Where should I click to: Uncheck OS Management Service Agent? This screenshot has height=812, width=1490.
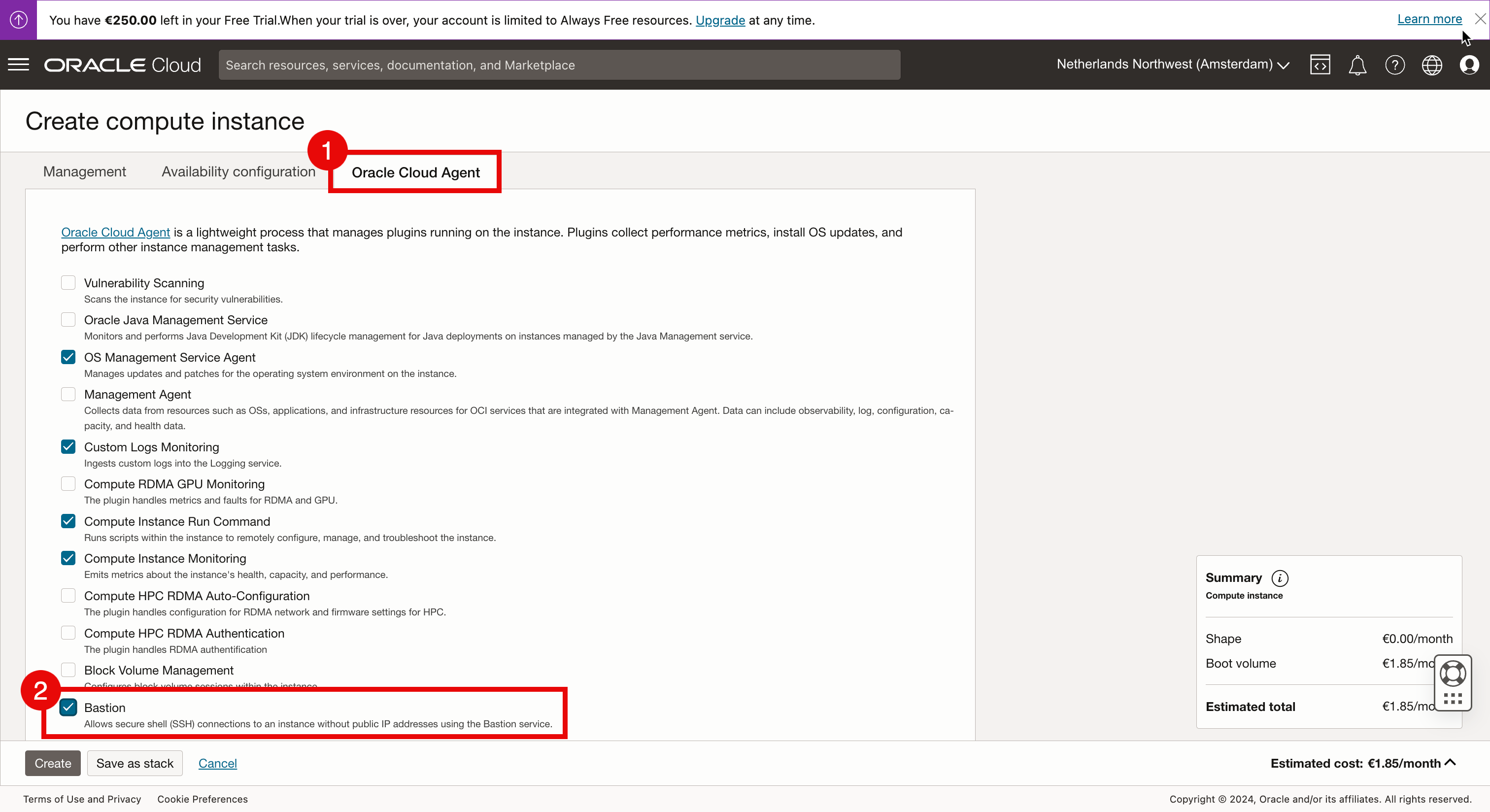pyautogui.click(x=68, y=357)
